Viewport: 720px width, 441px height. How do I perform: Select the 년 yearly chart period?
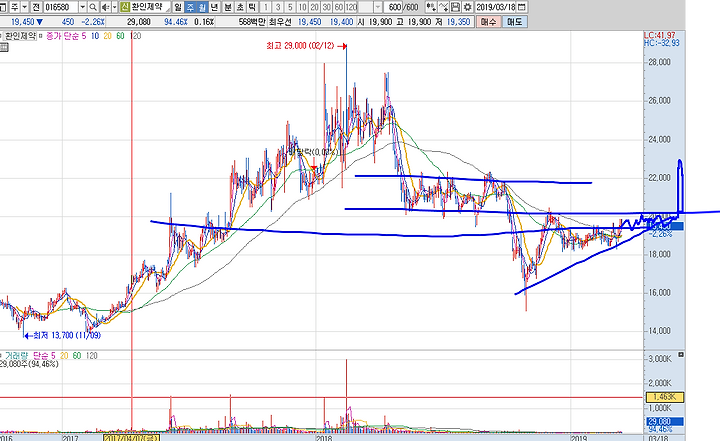coord(214,7)
